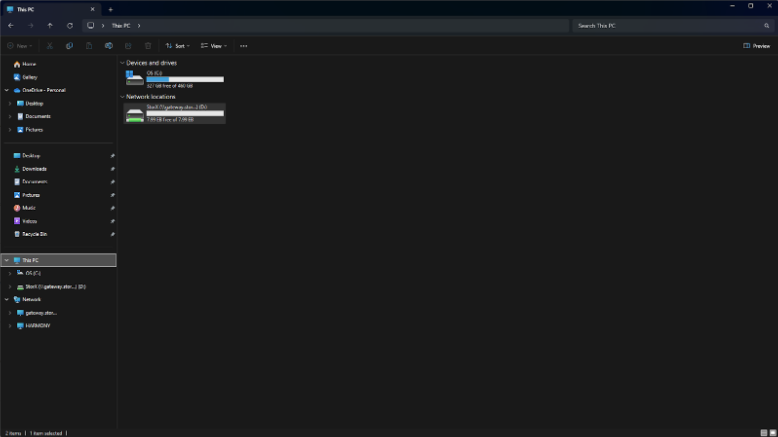Open a new tab with plus button

[111, 9]
